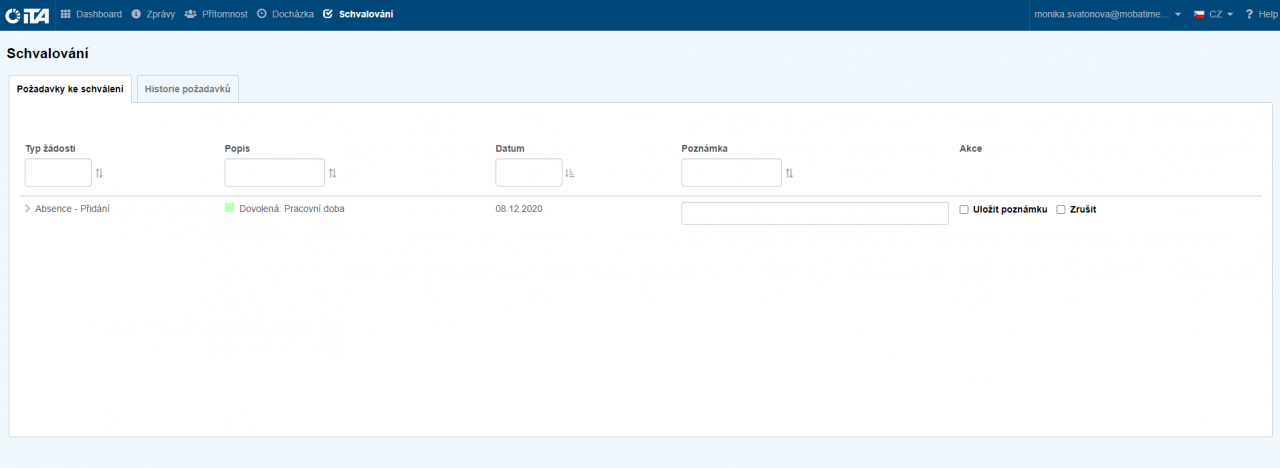Go to Přítomnost people icon
Screen dimensions: 1280x468
click(190, 14)
